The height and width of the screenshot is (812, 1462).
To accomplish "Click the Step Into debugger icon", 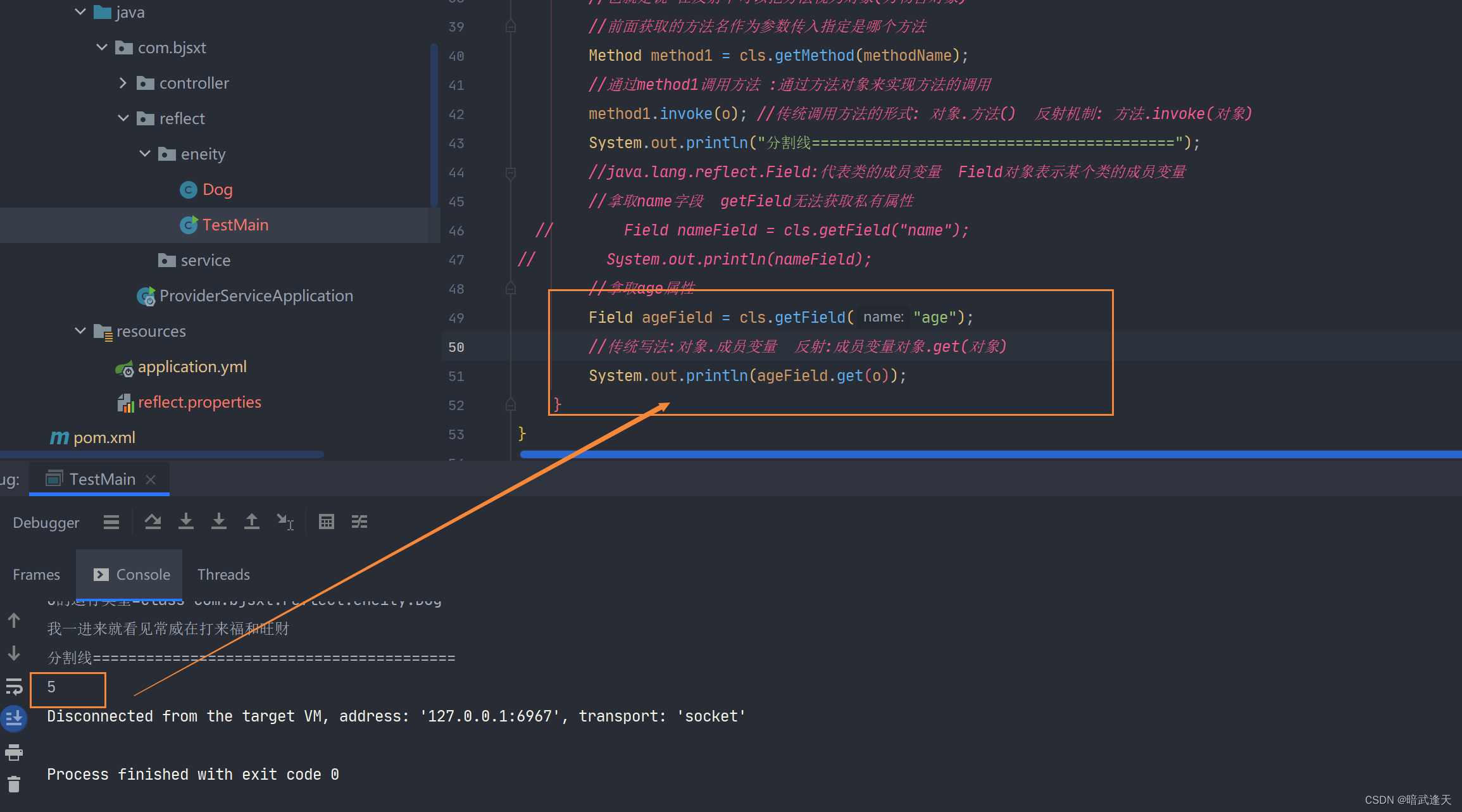I will coord(185,522).
